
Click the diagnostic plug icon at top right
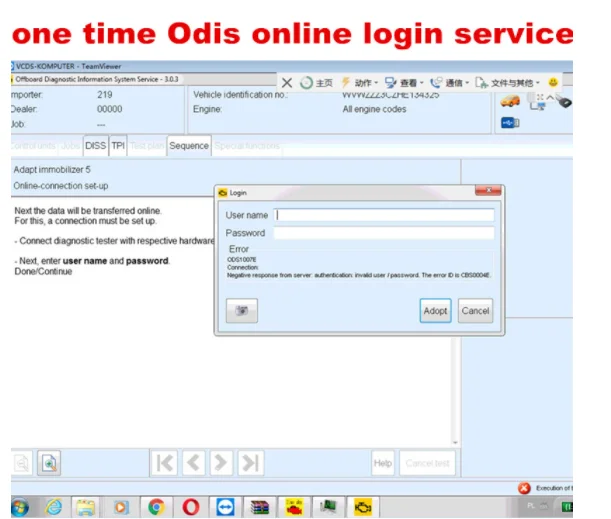[565, 102]
